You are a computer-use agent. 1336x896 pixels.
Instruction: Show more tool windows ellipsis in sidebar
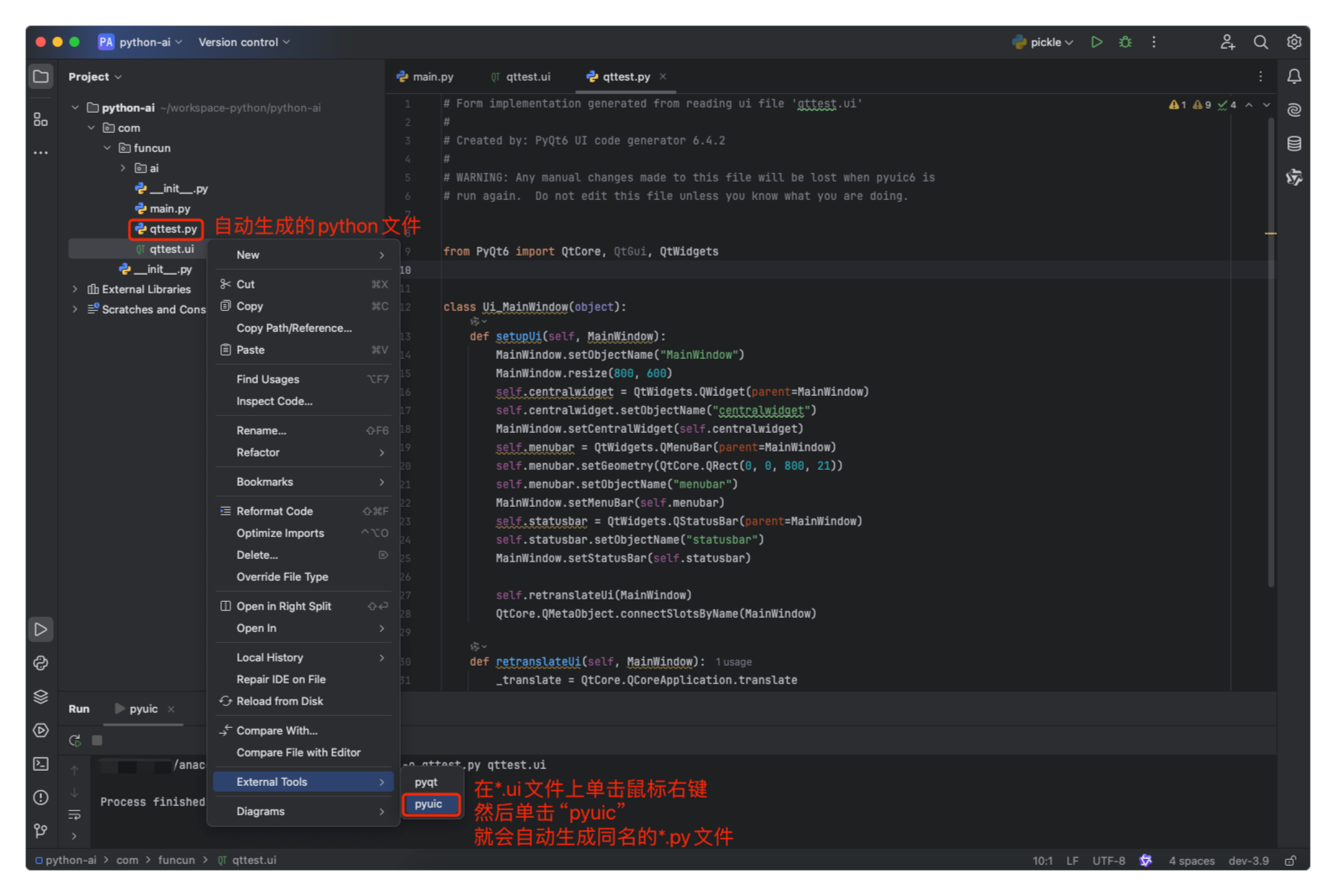click(x=40, y=153)
